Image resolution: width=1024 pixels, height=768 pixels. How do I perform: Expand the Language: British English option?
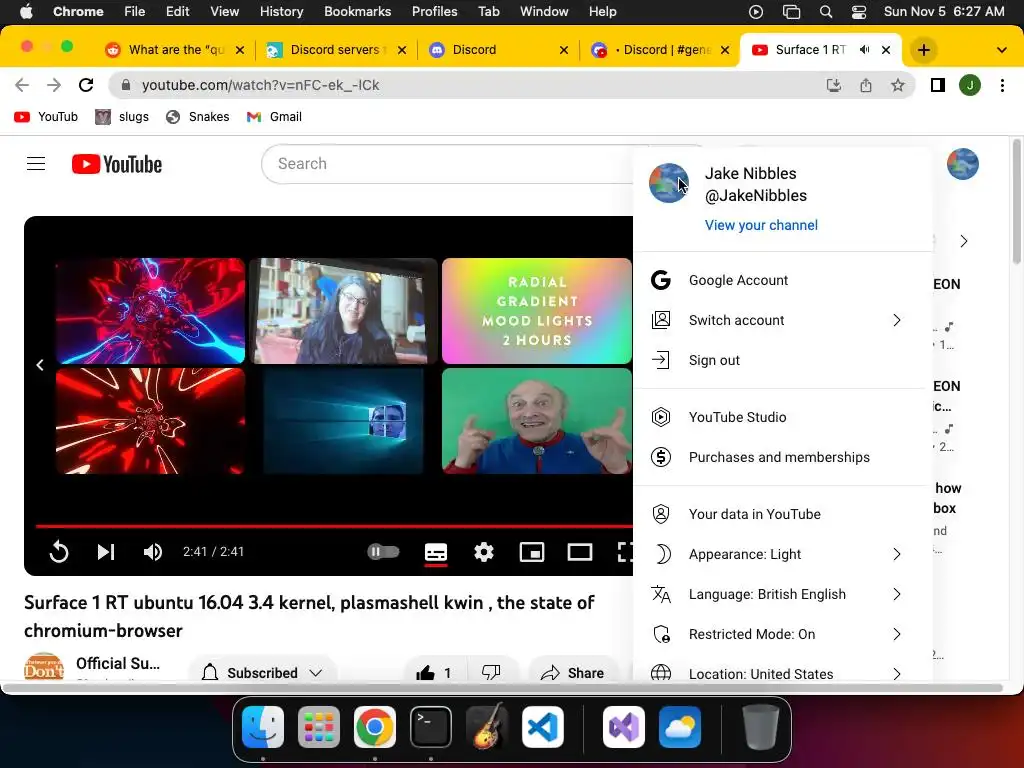[782, 594]
